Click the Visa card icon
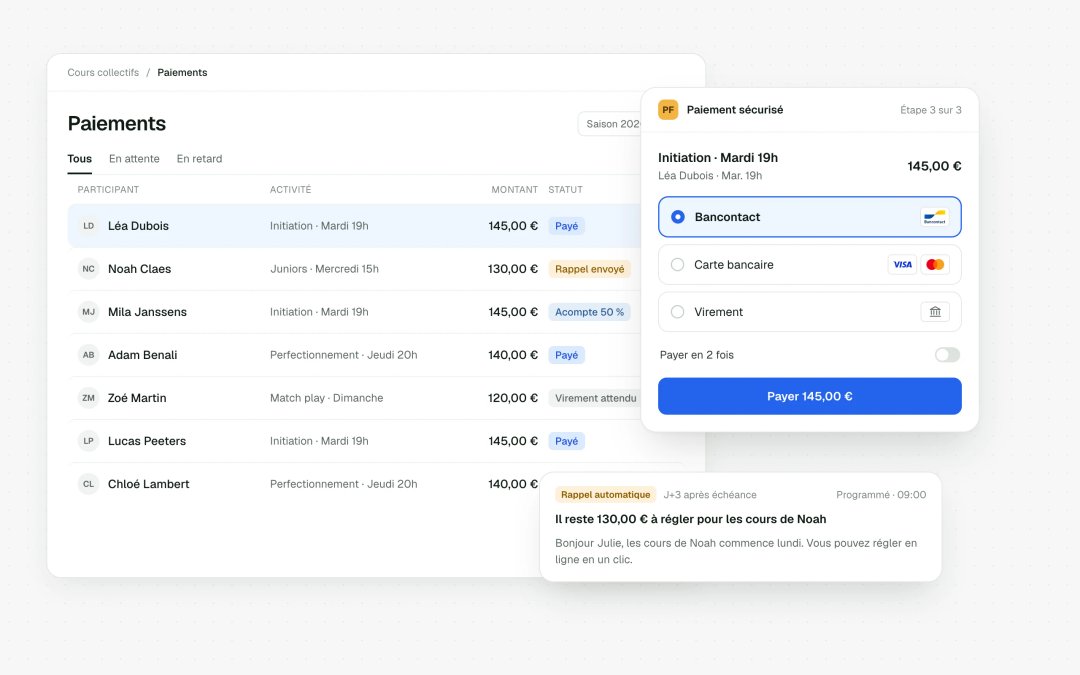This screenshot has width=1080, height=675. [x=902, y=264]
